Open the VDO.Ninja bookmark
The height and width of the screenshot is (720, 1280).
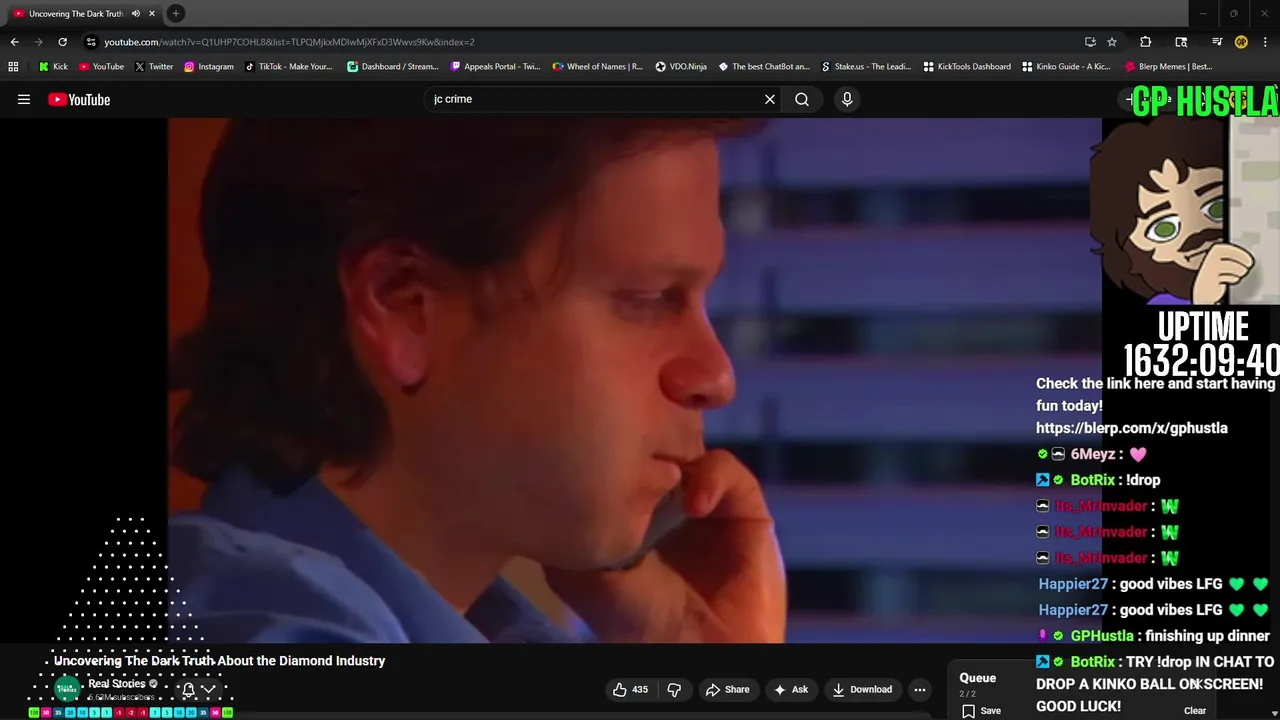coord(681,67)
